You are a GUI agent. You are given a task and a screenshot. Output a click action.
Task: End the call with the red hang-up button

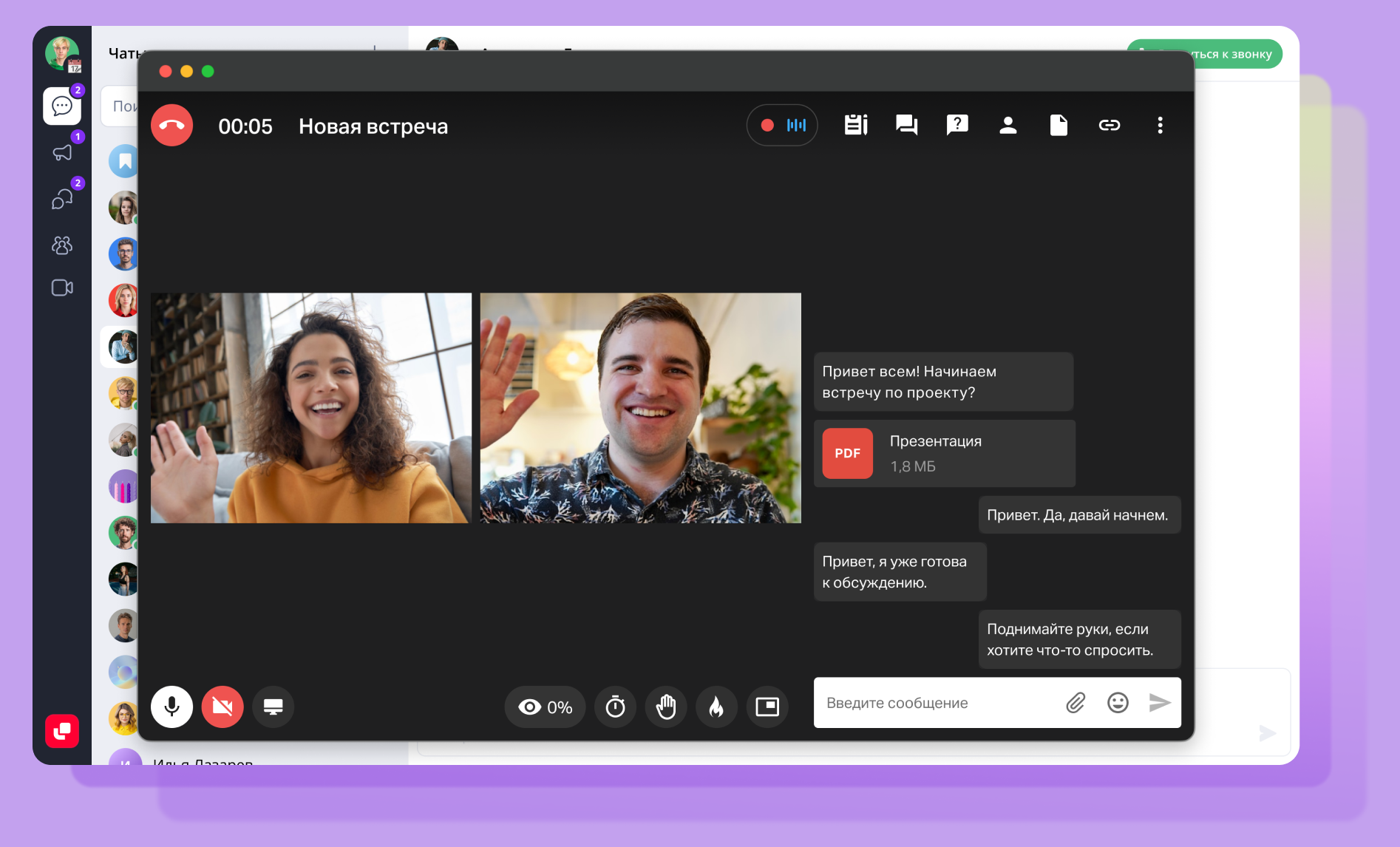(x=171, y=126)
